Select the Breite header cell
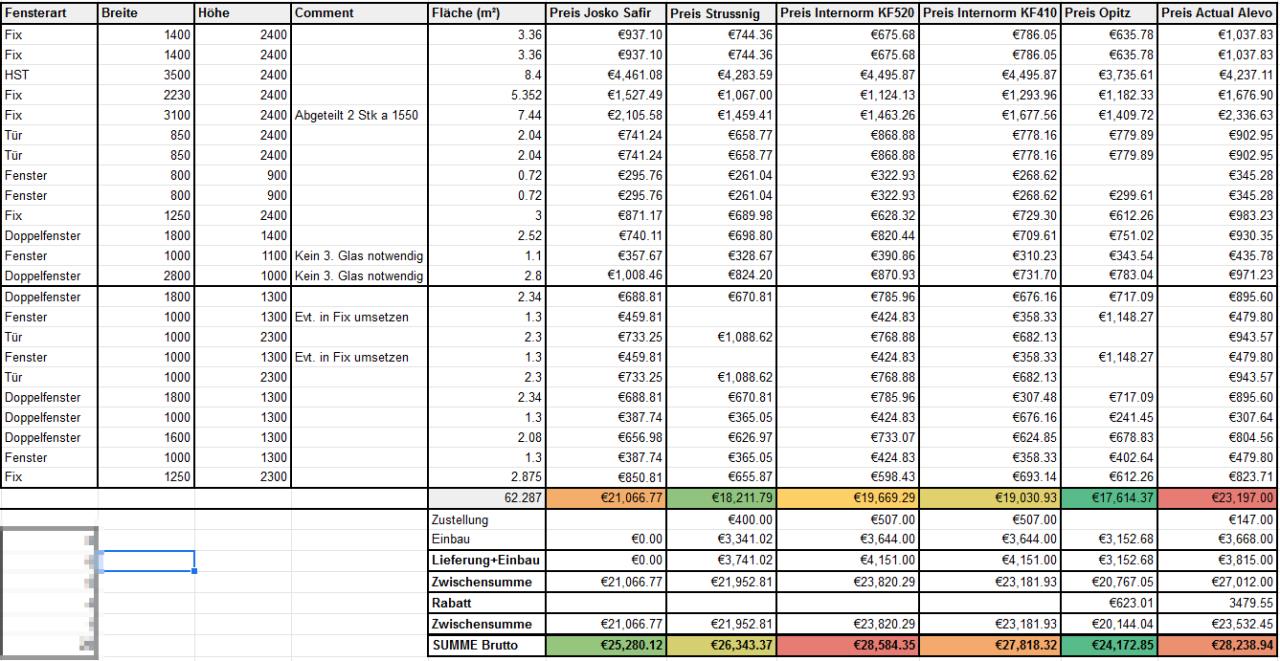Screen dimensions: 1280x661 [x=146, y=13]
